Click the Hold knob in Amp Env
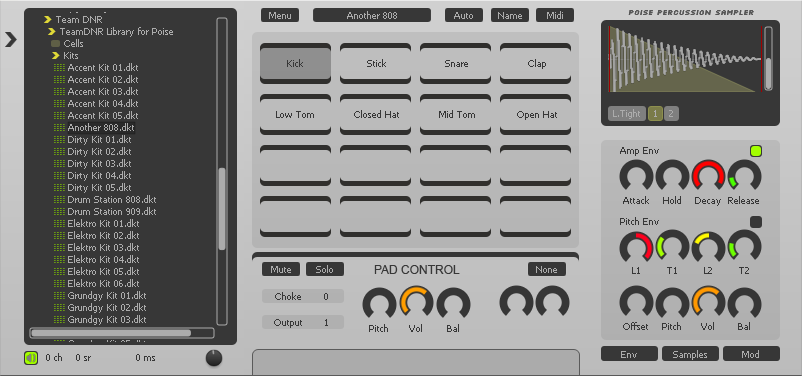The height and width of the screenshot is (376, 802). point(672,176)
